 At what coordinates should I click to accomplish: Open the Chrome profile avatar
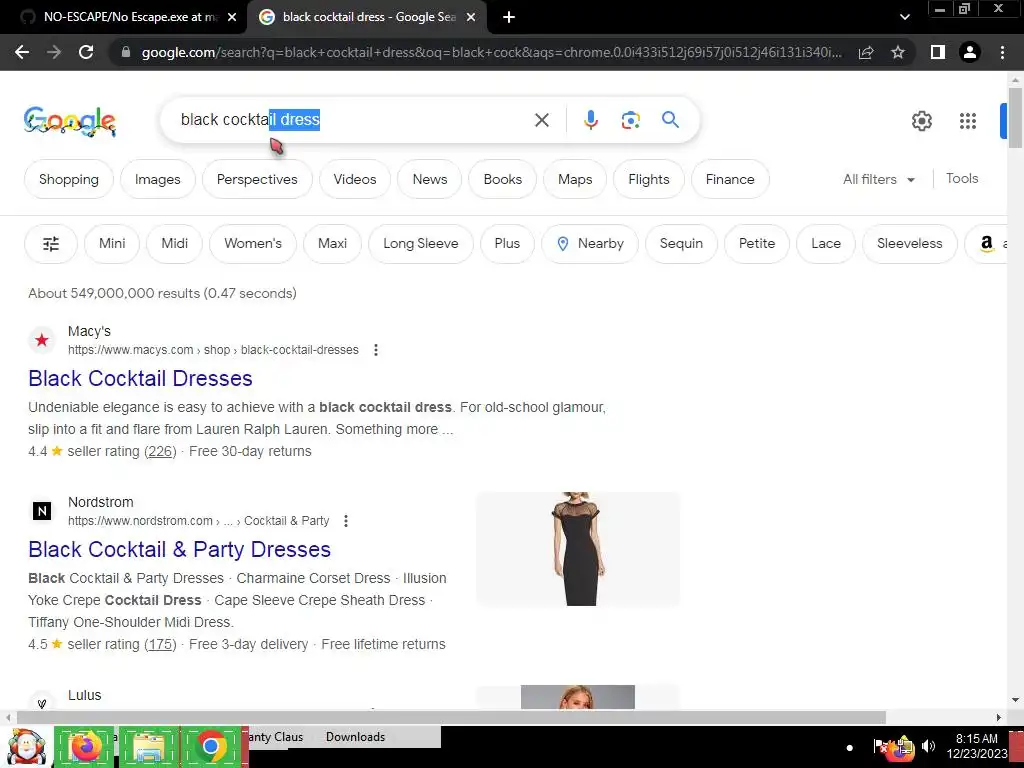[970, 52]
